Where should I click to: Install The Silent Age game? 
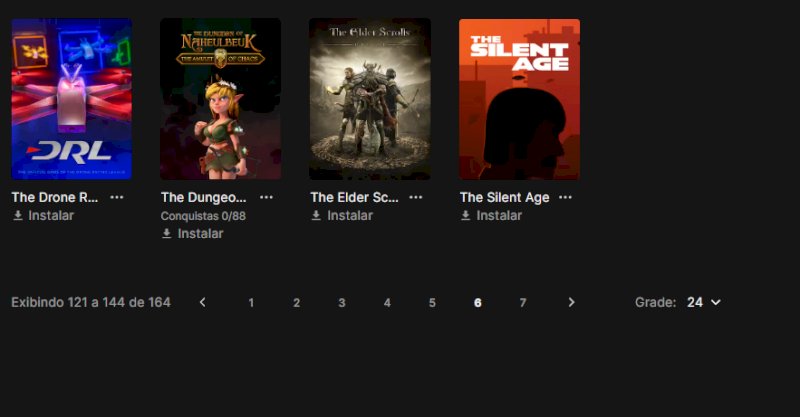tap(492, 215)
